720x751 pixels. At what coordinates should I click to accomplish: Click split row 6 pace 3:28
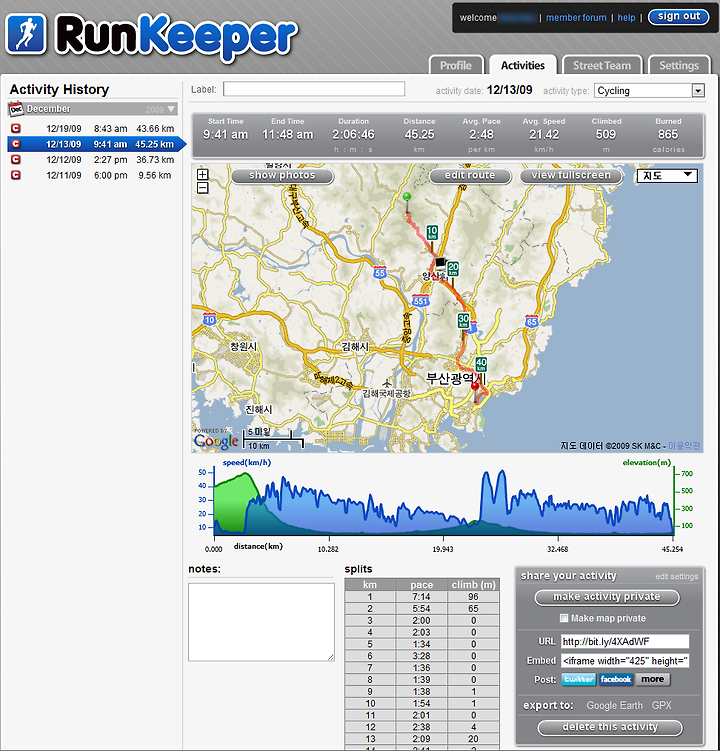(422, 656)
